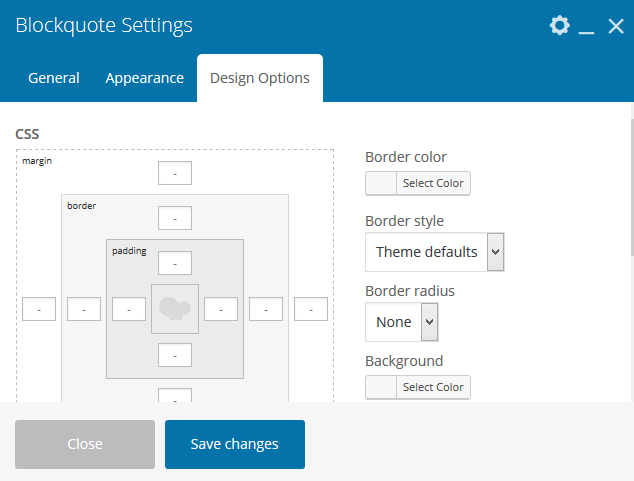This screenshot has height=481, width=634.
Task: Minimize the Blockquote Settings panel
Action: tap(587, 27)
